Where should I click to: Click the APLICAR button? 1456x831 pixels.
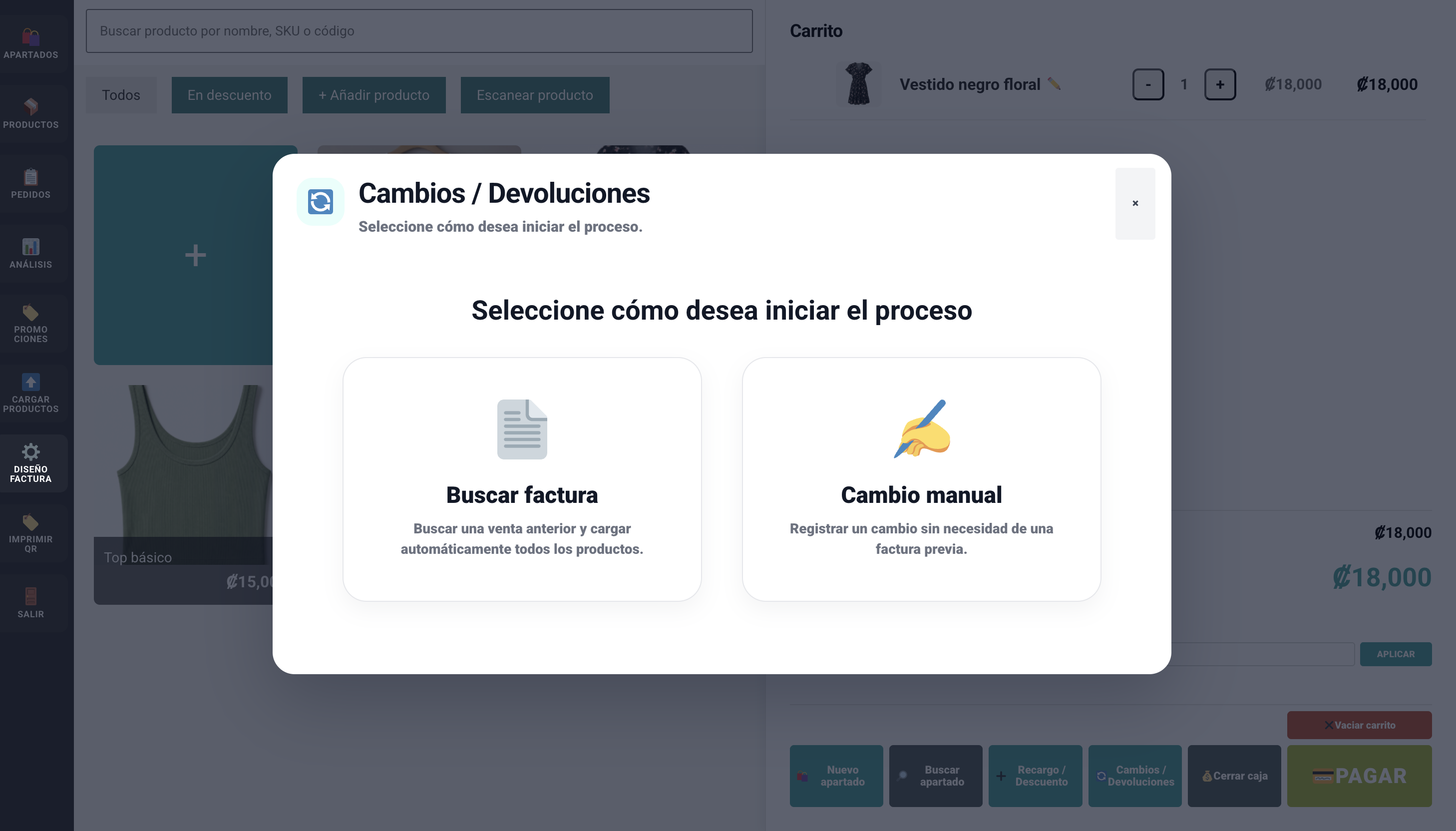pyautogui.click(x=1396, y=654)
